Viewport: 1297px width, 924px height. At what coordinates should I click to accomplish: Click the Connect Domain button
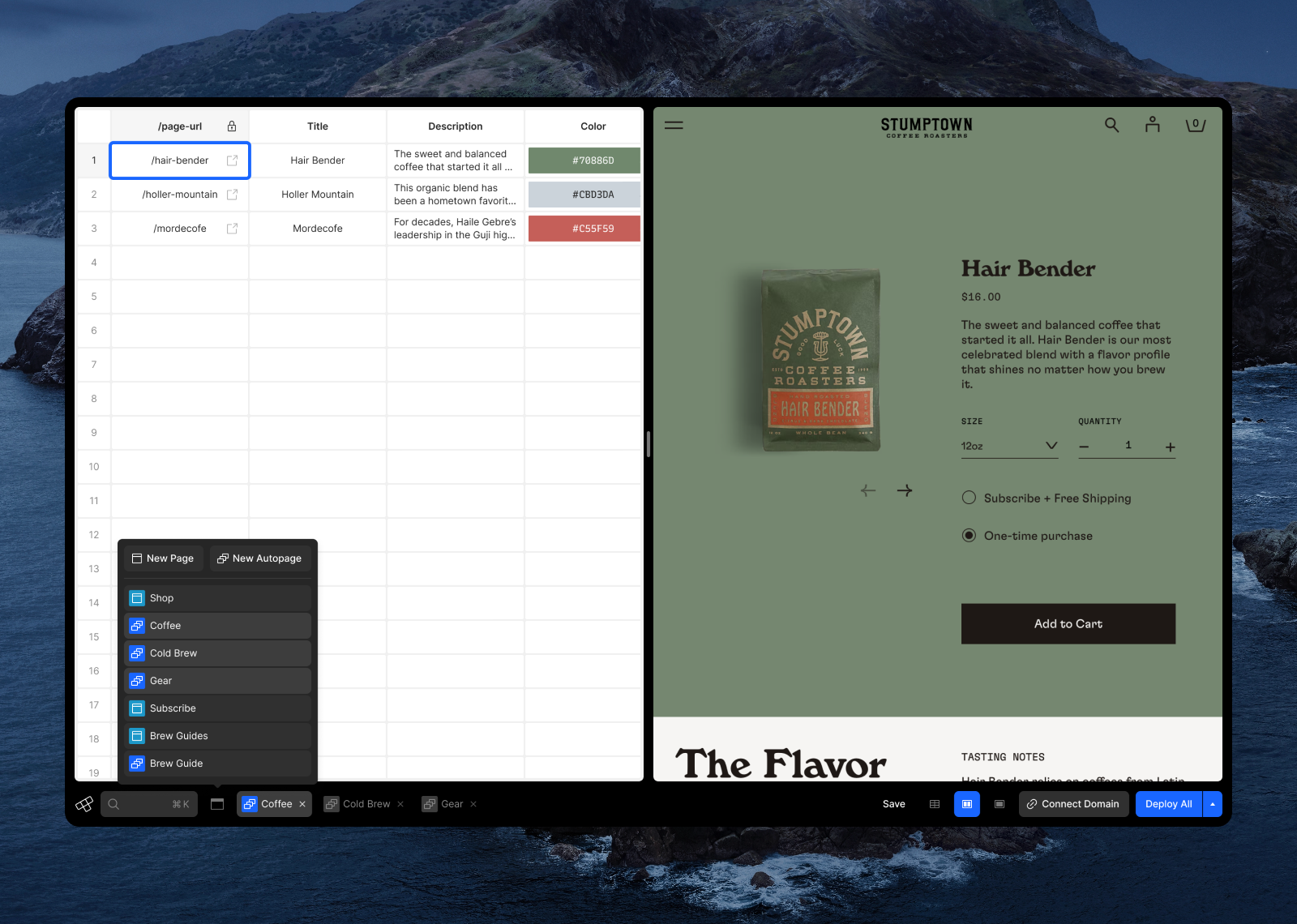click(x=1073, y=804)
